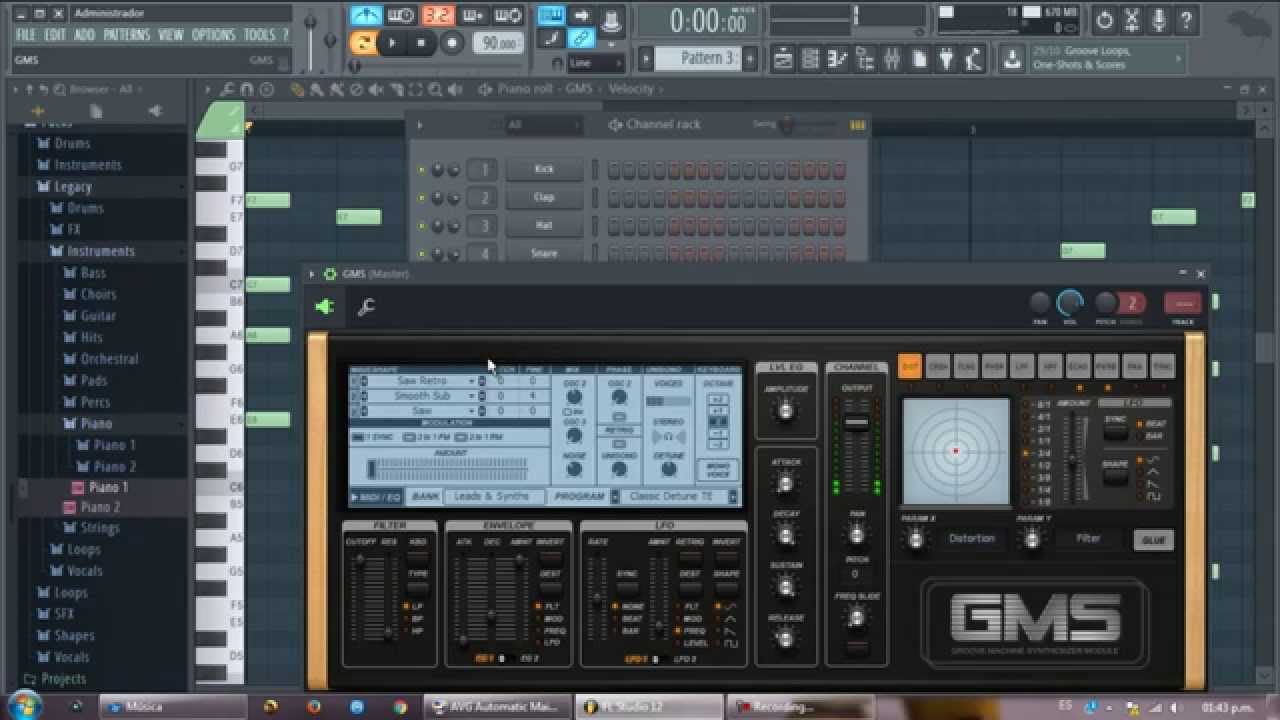Viewport: 1280px width, 720px height.
Task: Click the GMS window gear icon in title
Action: [330, 274]
